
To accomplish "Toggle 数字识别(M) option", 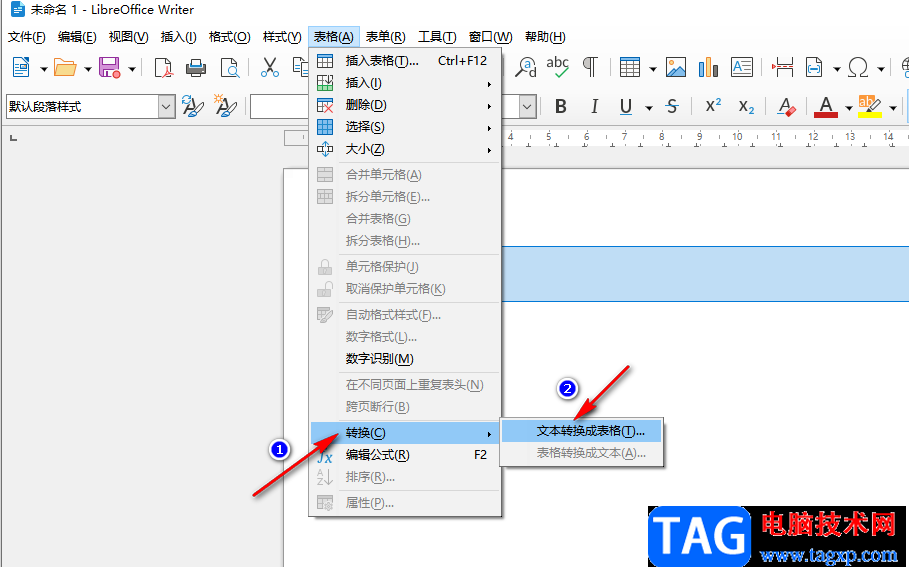I will pos(405,359).
